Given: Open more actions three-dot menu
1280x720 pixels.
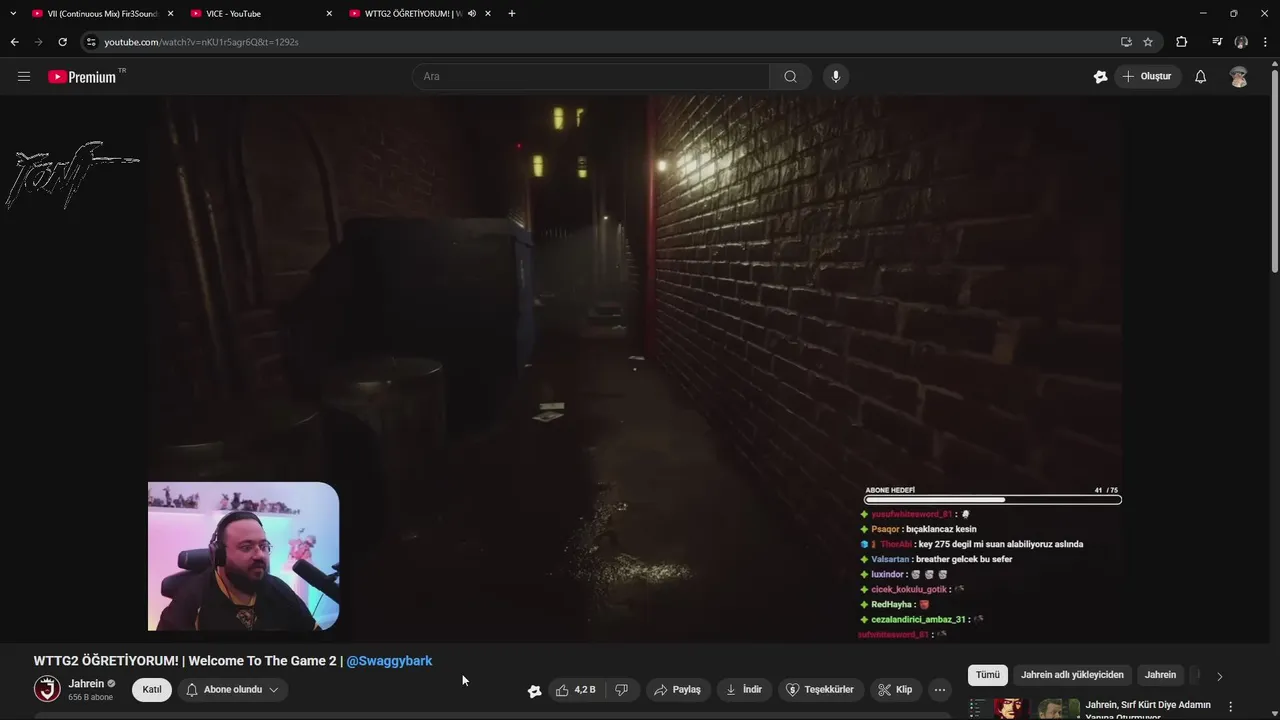Looking at the screenshot, I should click(x=940, y=690).
